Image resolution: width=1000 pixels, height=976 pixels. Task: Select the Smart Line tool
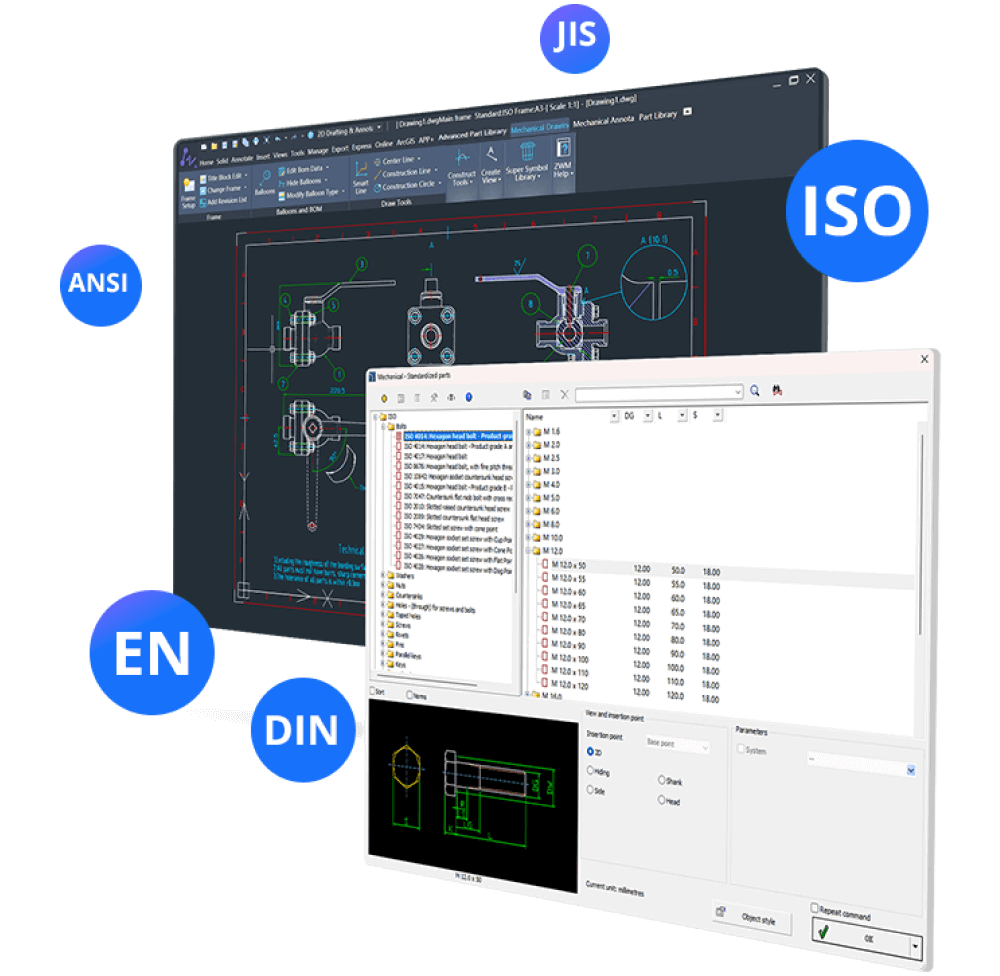tap(360, 176)
